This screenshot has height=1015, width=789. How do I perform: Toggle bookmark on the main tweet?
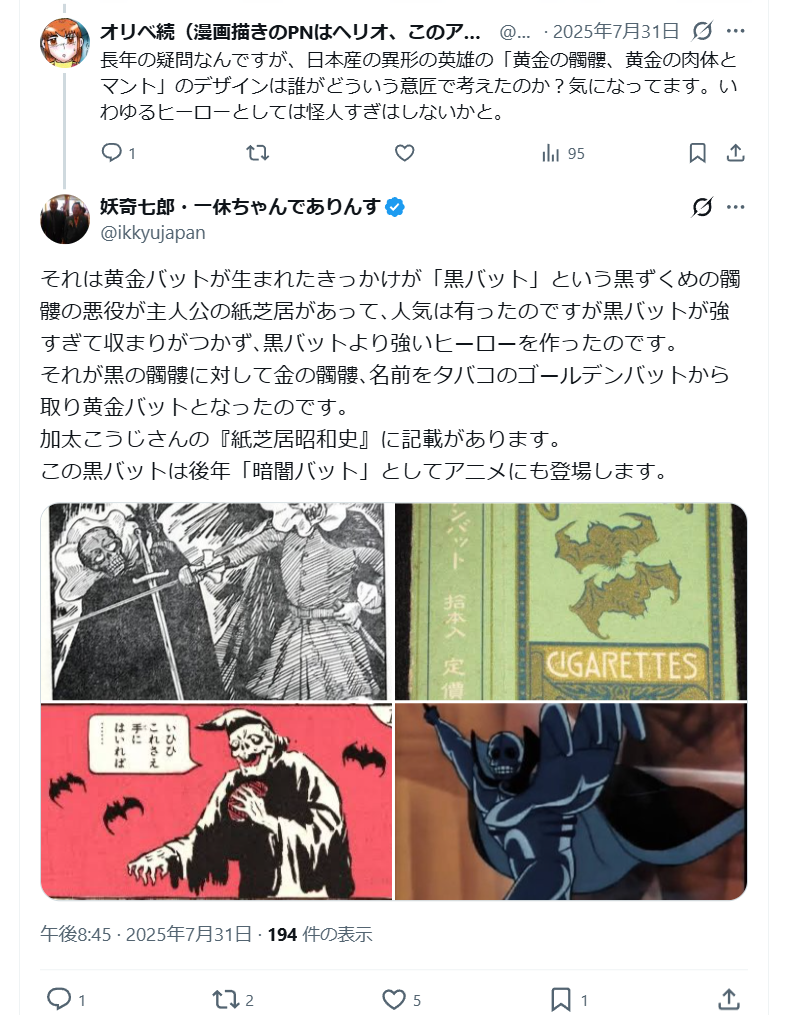click(561, 999)
